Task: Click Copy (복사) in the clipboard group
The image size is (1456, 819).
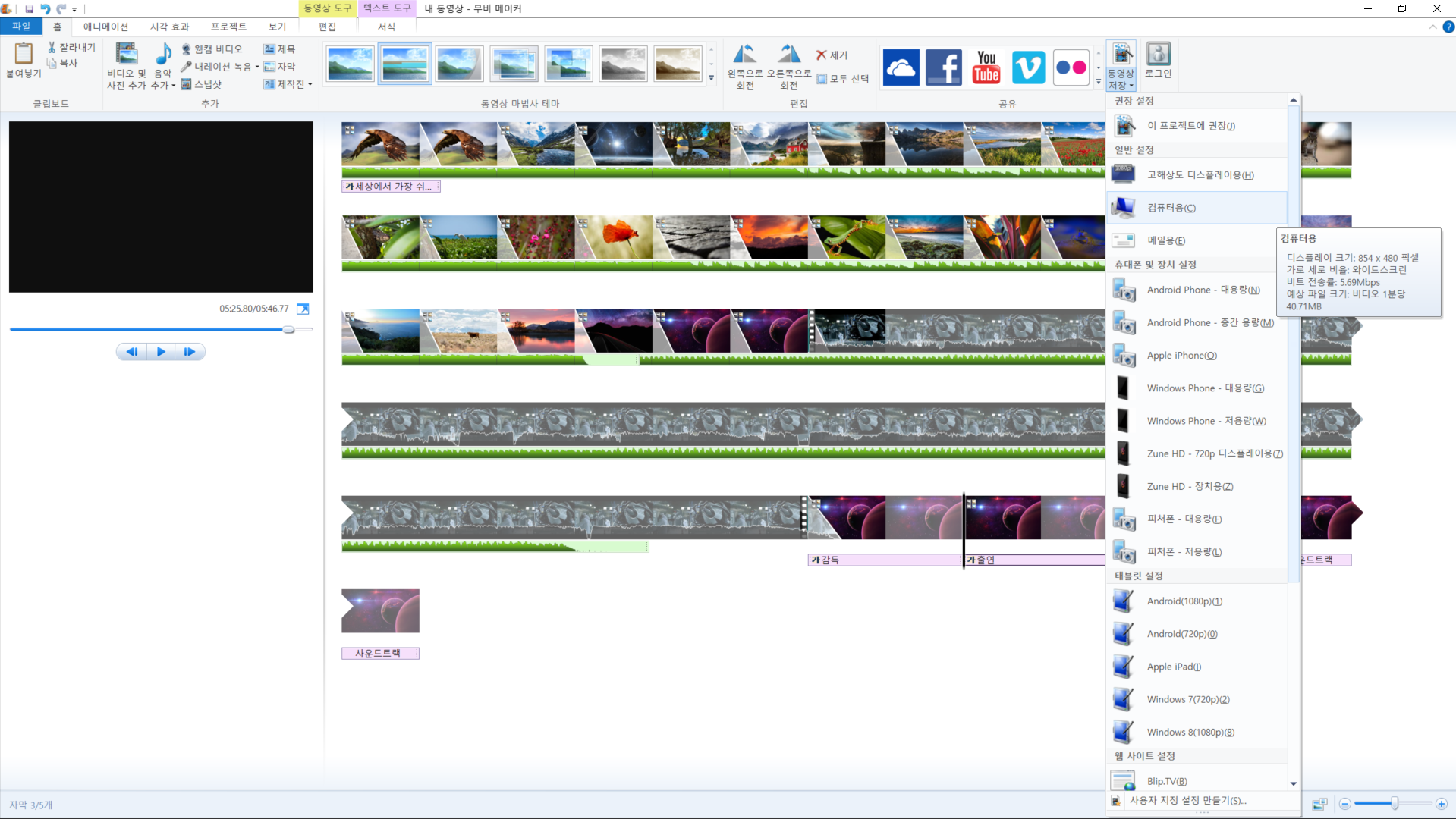Action: (63, 64)
